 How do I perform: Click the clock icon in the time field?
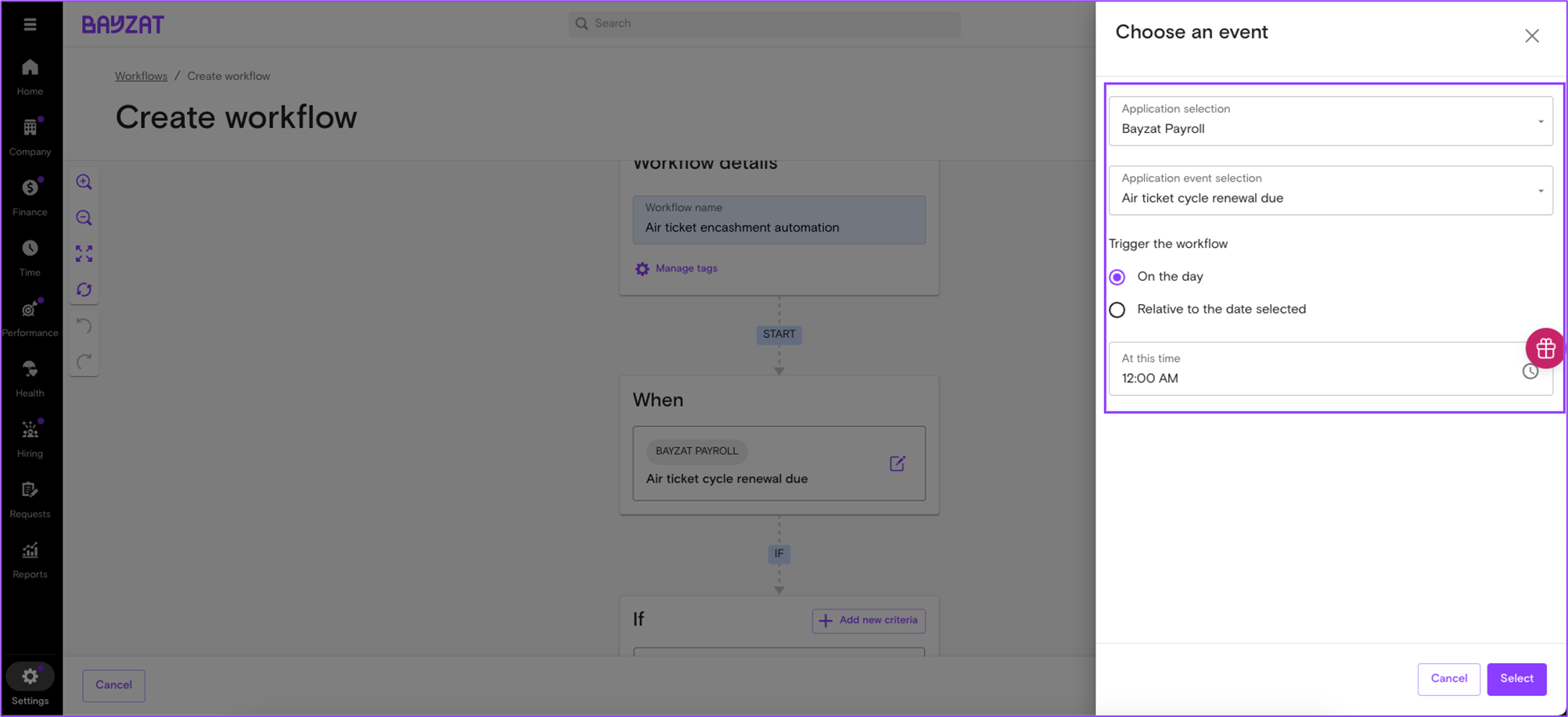(1530, 372)
